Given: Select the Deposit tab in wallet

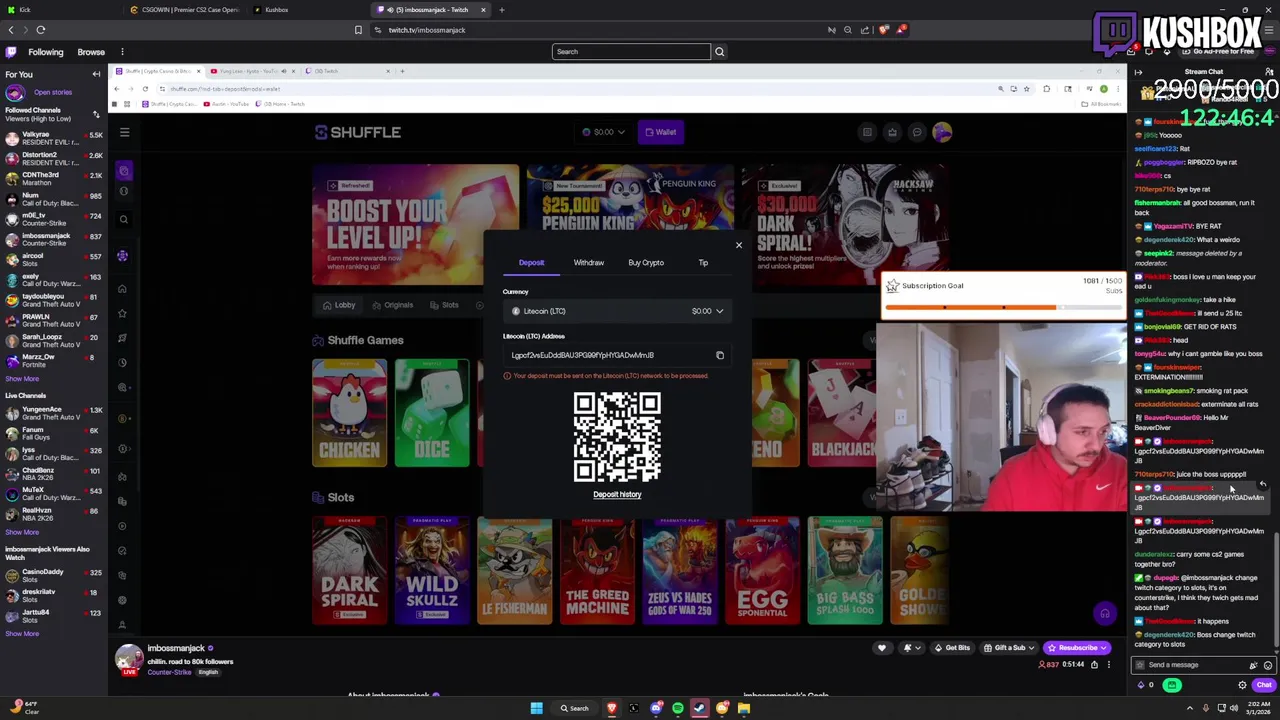Looking at the screenshot, I should click(531, 263).
